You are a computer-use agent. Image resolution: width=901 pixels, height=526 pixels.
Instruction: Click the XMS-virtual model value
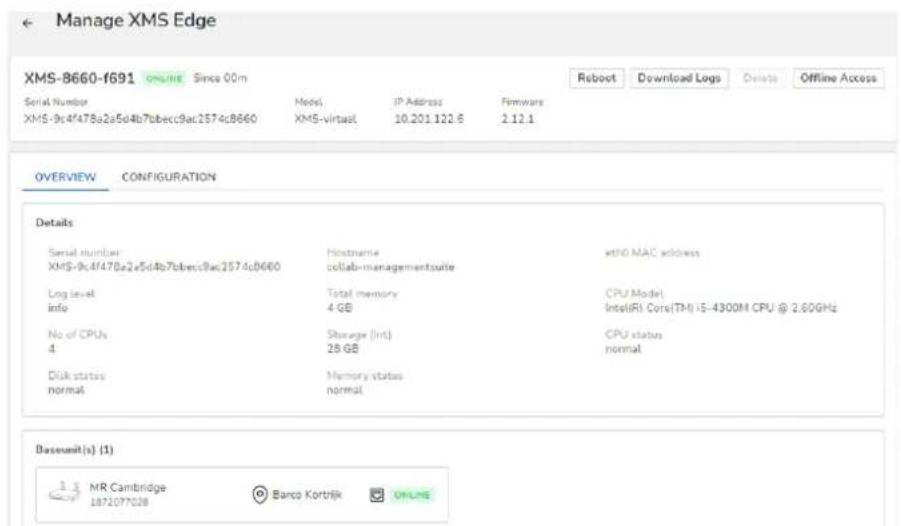[325, 119]
